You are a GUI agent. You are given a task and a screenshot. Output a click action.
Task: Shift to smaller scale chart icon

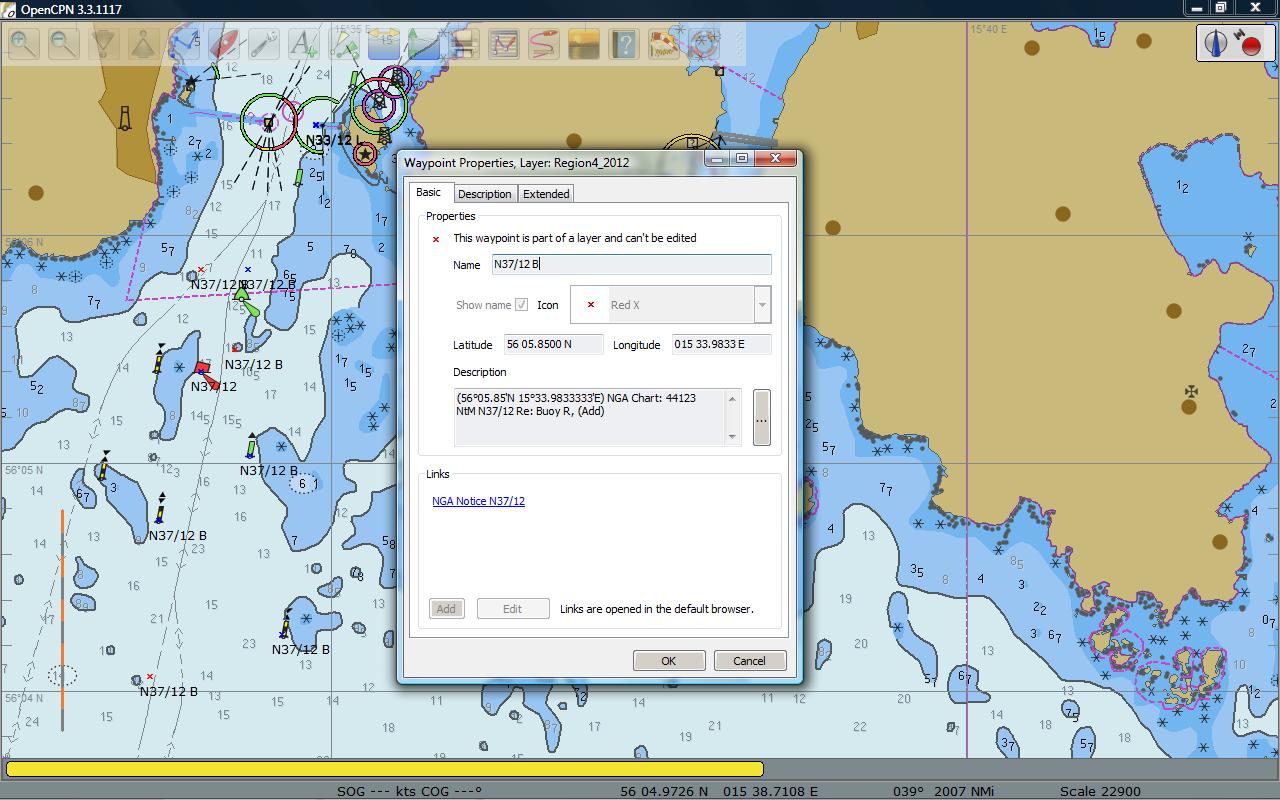(144, 44)
